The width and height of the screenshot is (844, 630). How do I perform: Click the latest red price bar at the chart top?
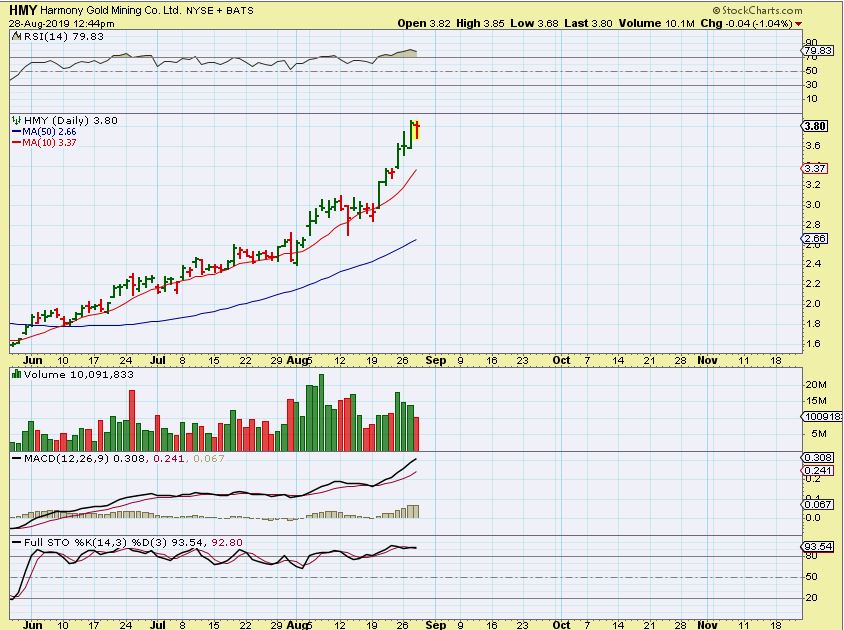(417, 130)
